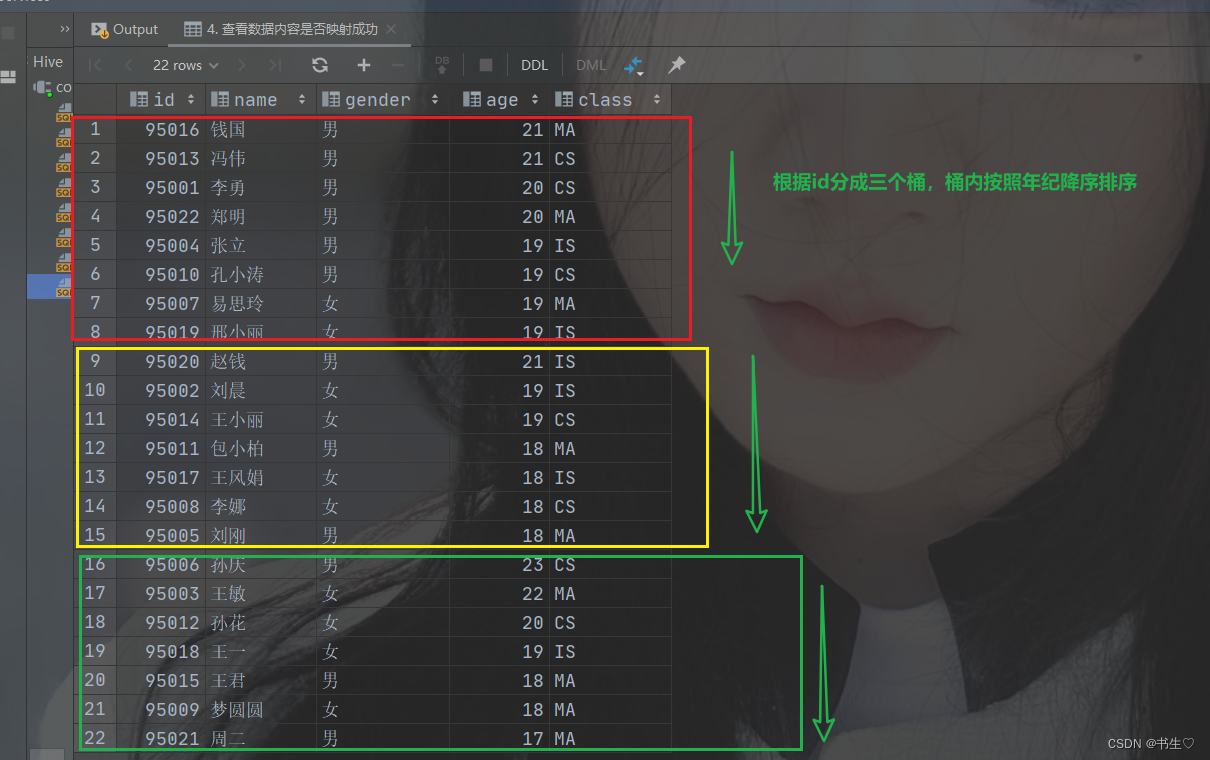This screenshot has width=1210, height=760.
Task: Click the name cell 梦圆圆
Action: (x=261, y=709)
